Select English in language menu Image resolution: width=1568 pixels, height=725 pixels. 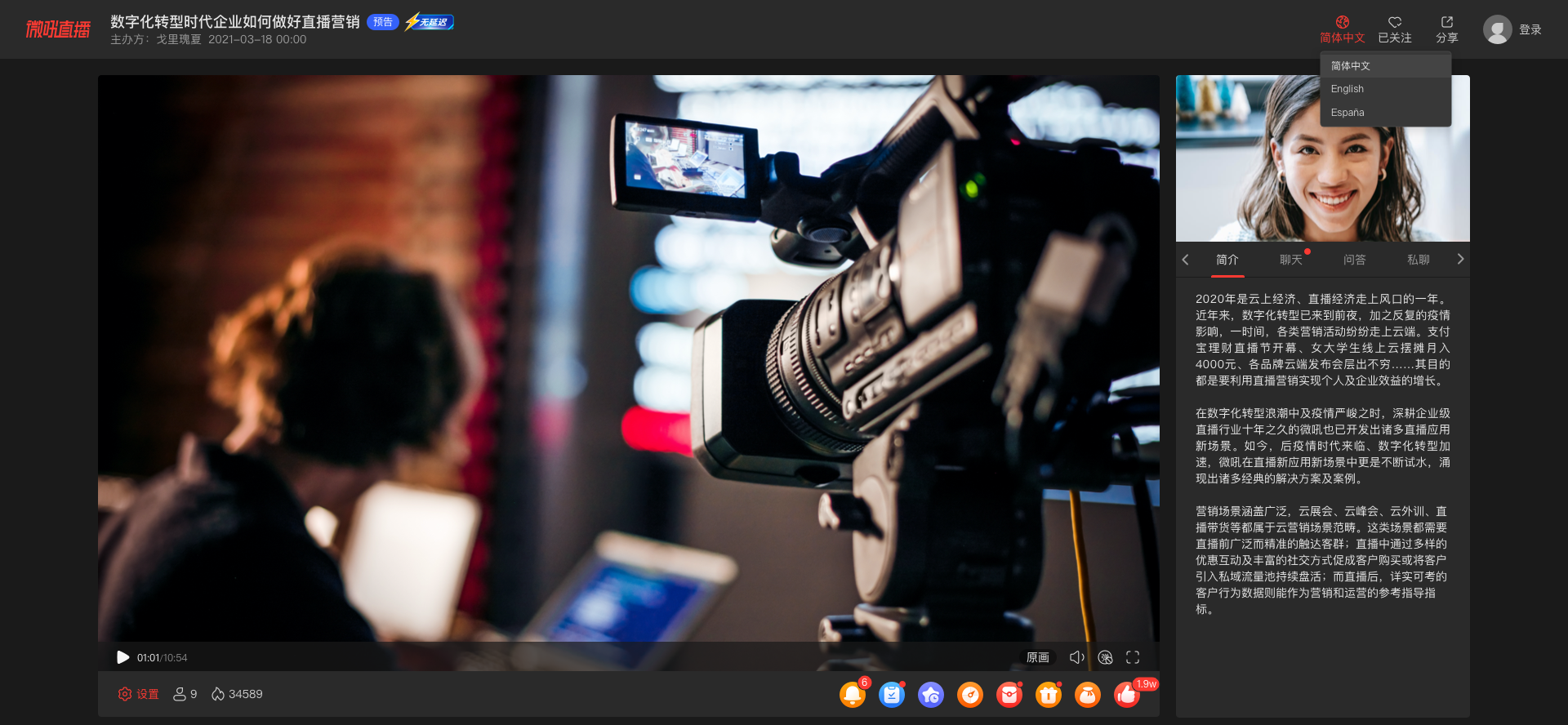(x=1385, y=89)
